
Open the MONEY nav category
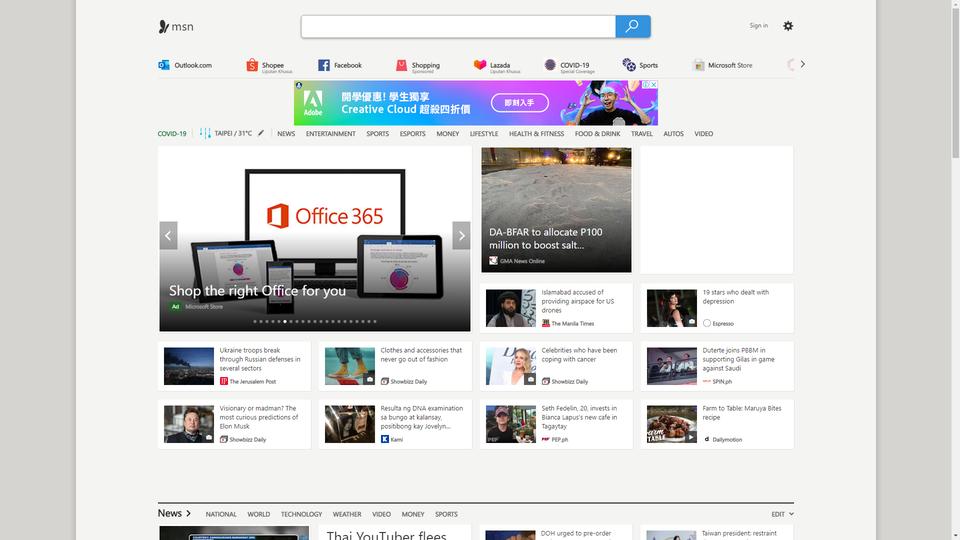point(448,133)
